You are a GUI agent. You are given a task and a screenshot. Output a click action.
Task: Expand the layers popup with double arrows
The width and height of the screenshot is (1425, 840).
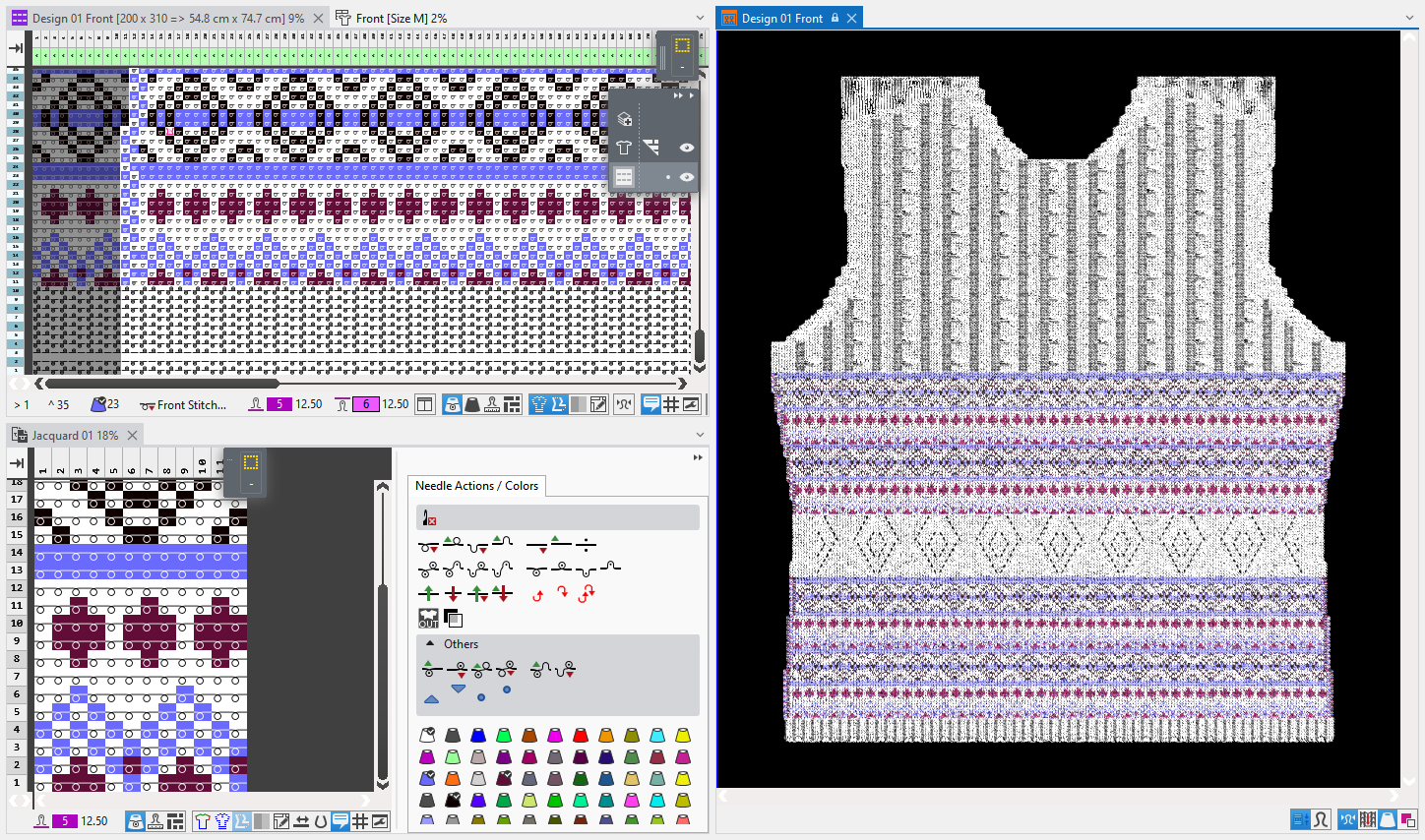coord(678,96)
